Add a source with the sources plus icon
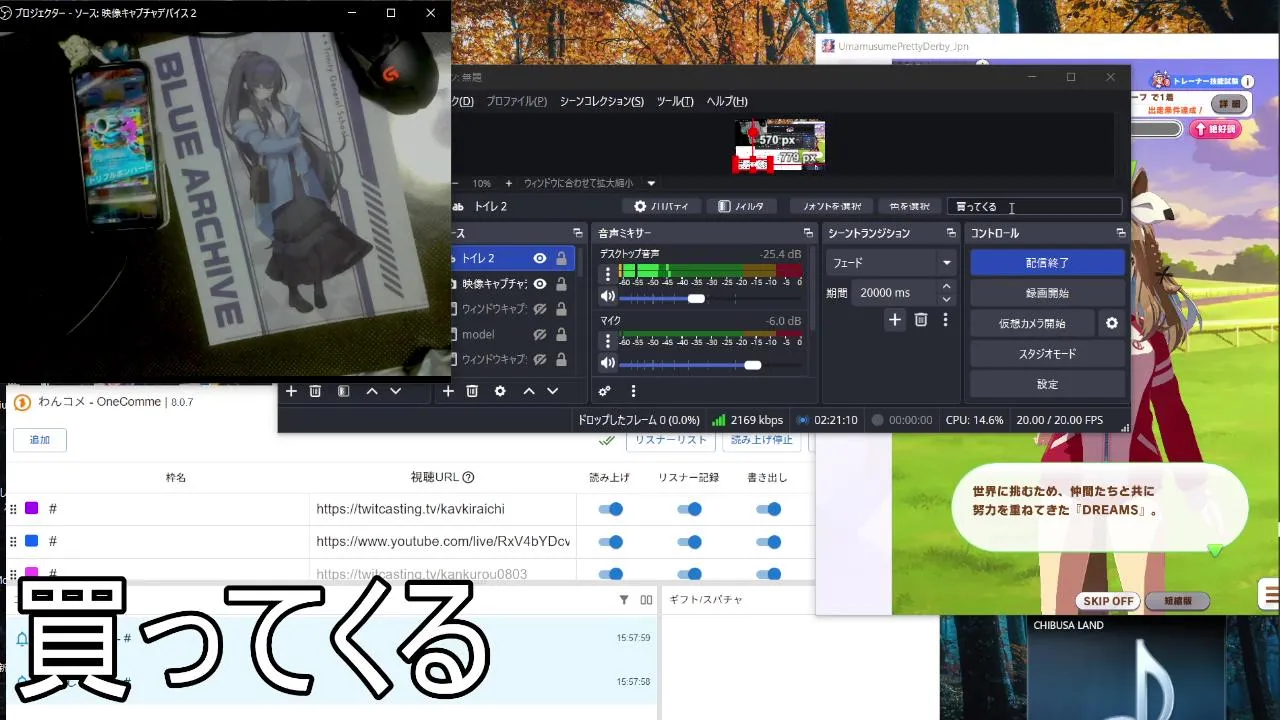1280x720 pixels. point(448,391)
